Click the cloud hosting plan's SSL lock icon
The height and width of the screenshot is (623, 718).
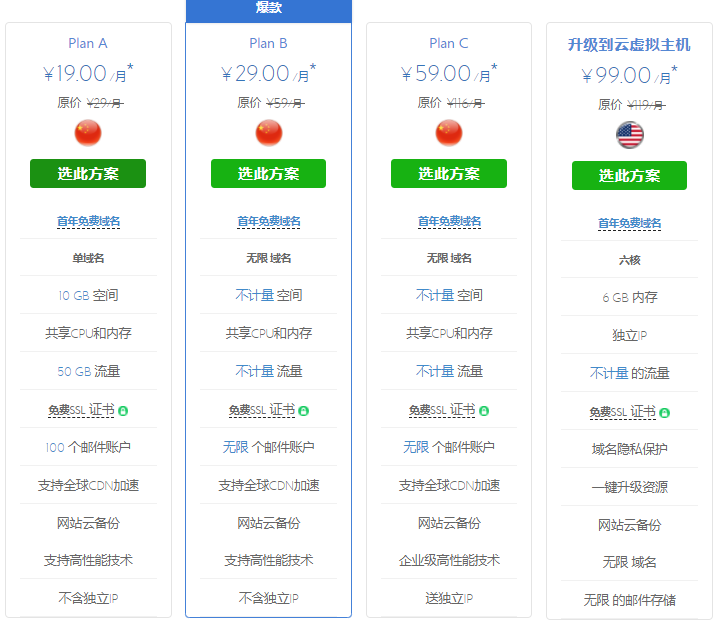pos(664,412)
